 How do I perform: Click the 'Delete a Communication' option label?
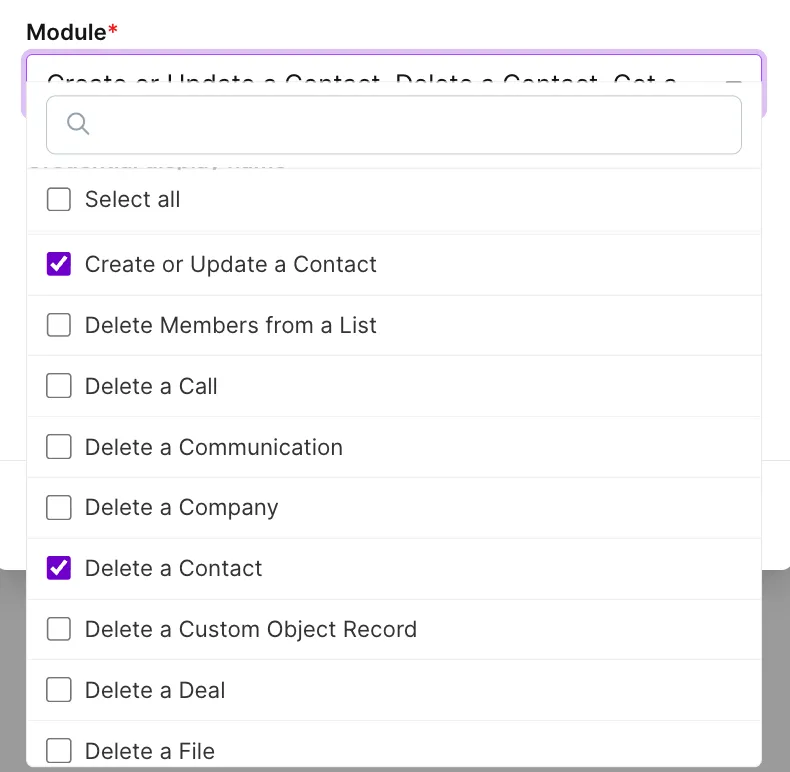pos(214,447)
